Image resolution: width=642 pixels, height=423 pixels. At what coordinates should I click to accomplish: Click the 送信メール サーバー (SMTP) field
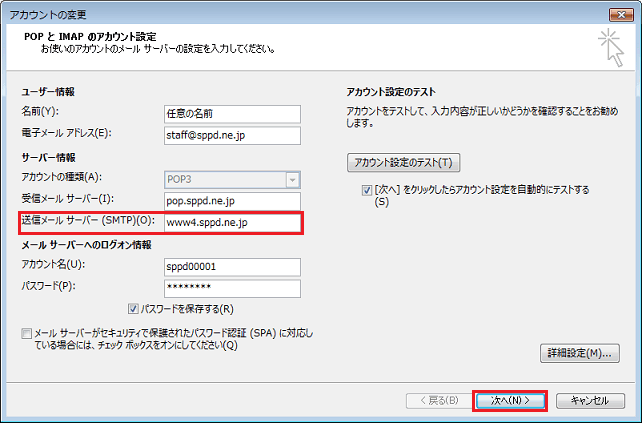[x=232, y=222]
